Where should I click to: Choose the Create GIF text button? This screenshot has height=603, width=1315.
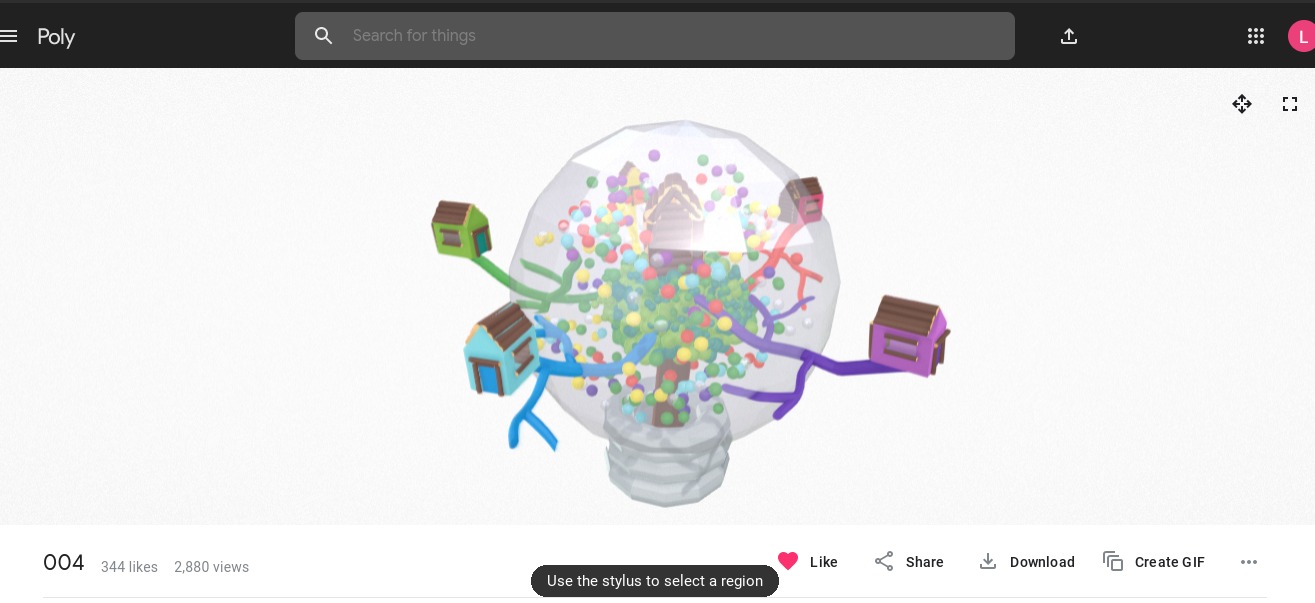pos(1170,562)
